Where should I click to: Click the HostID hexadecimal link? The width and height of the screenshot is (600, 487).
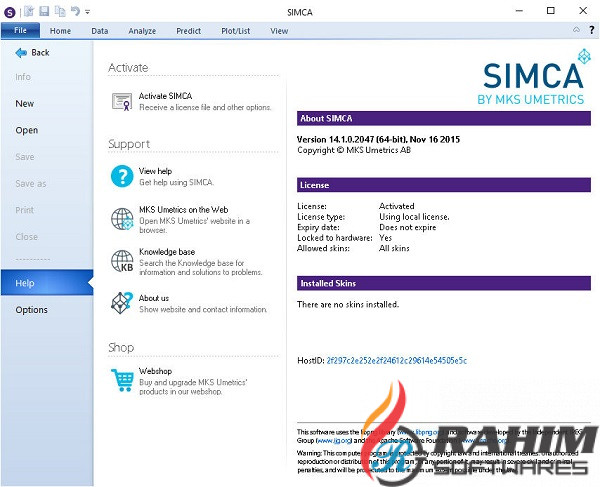(396, 360)
